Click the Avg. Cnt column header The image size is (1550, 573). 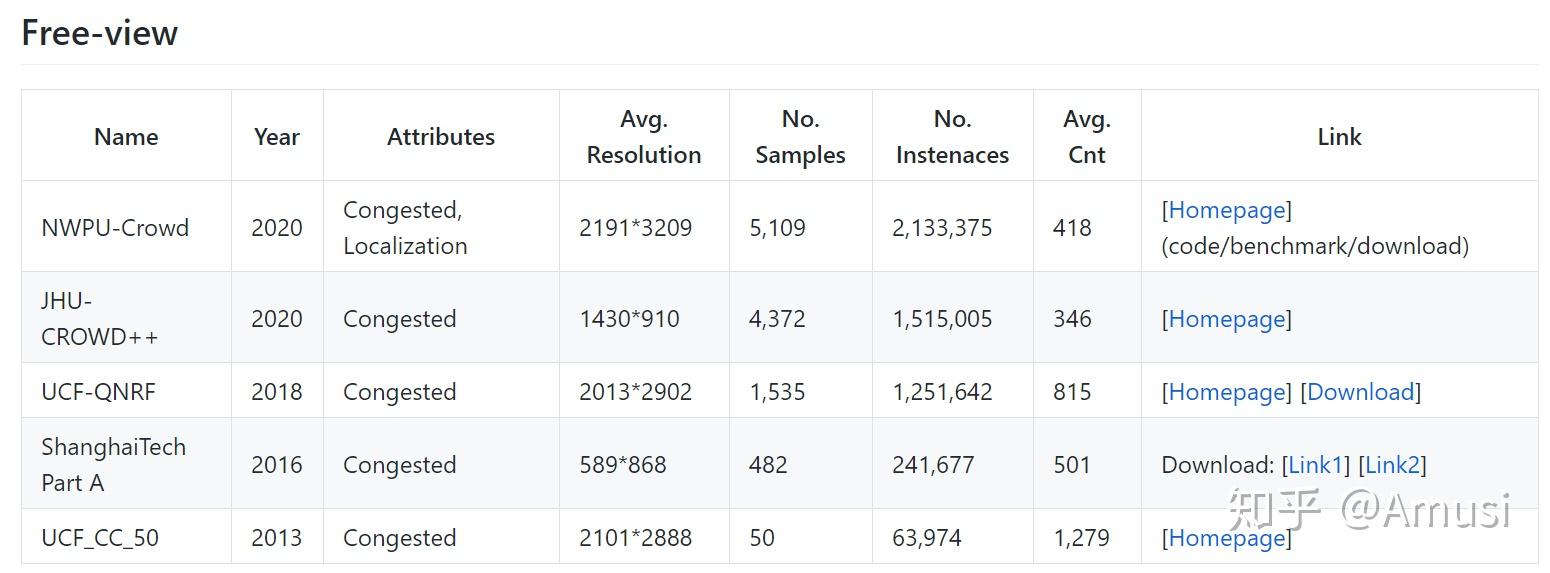(x=1087, y=137)
